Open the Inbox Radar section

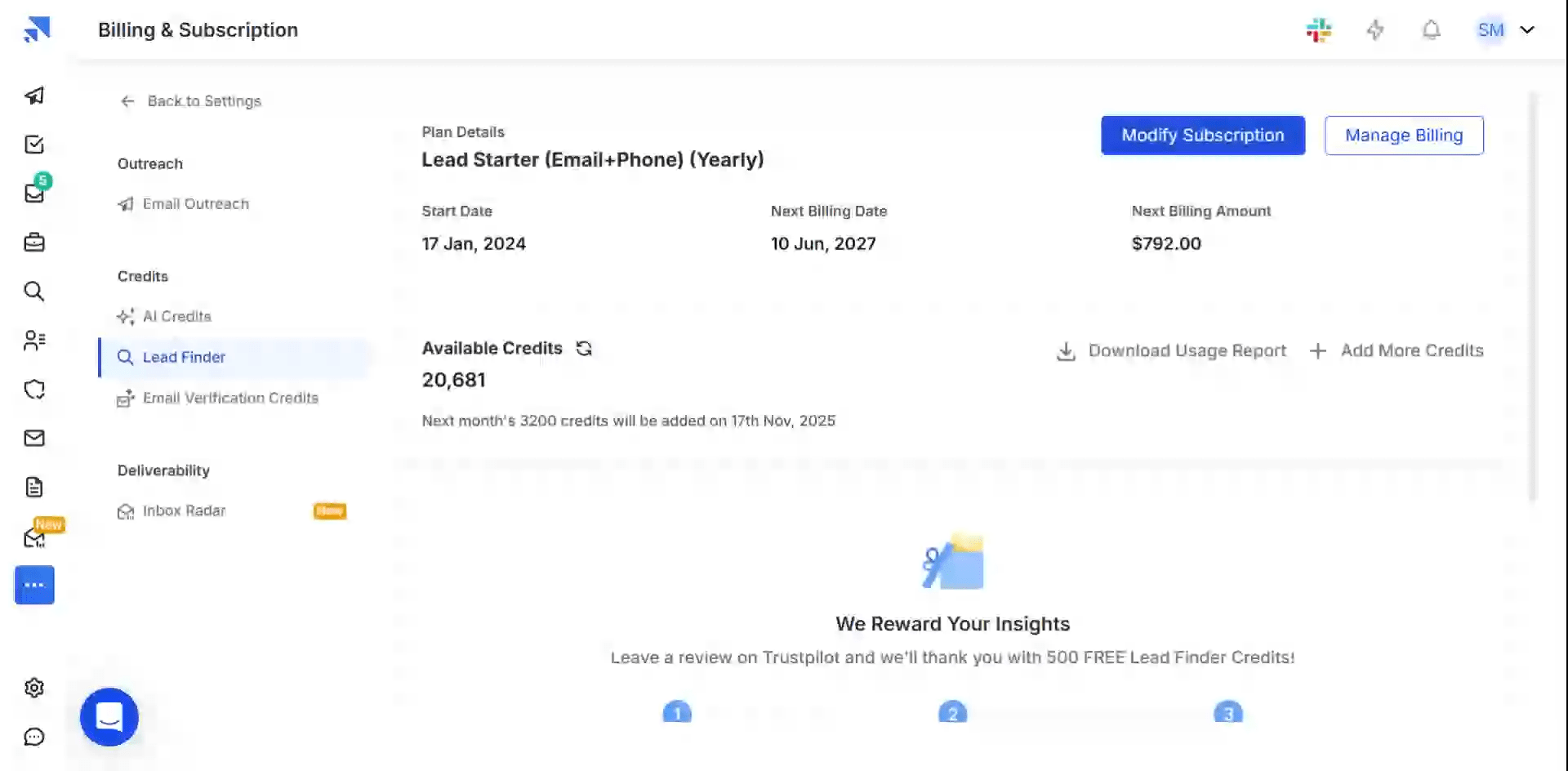[x=172, y=511]
